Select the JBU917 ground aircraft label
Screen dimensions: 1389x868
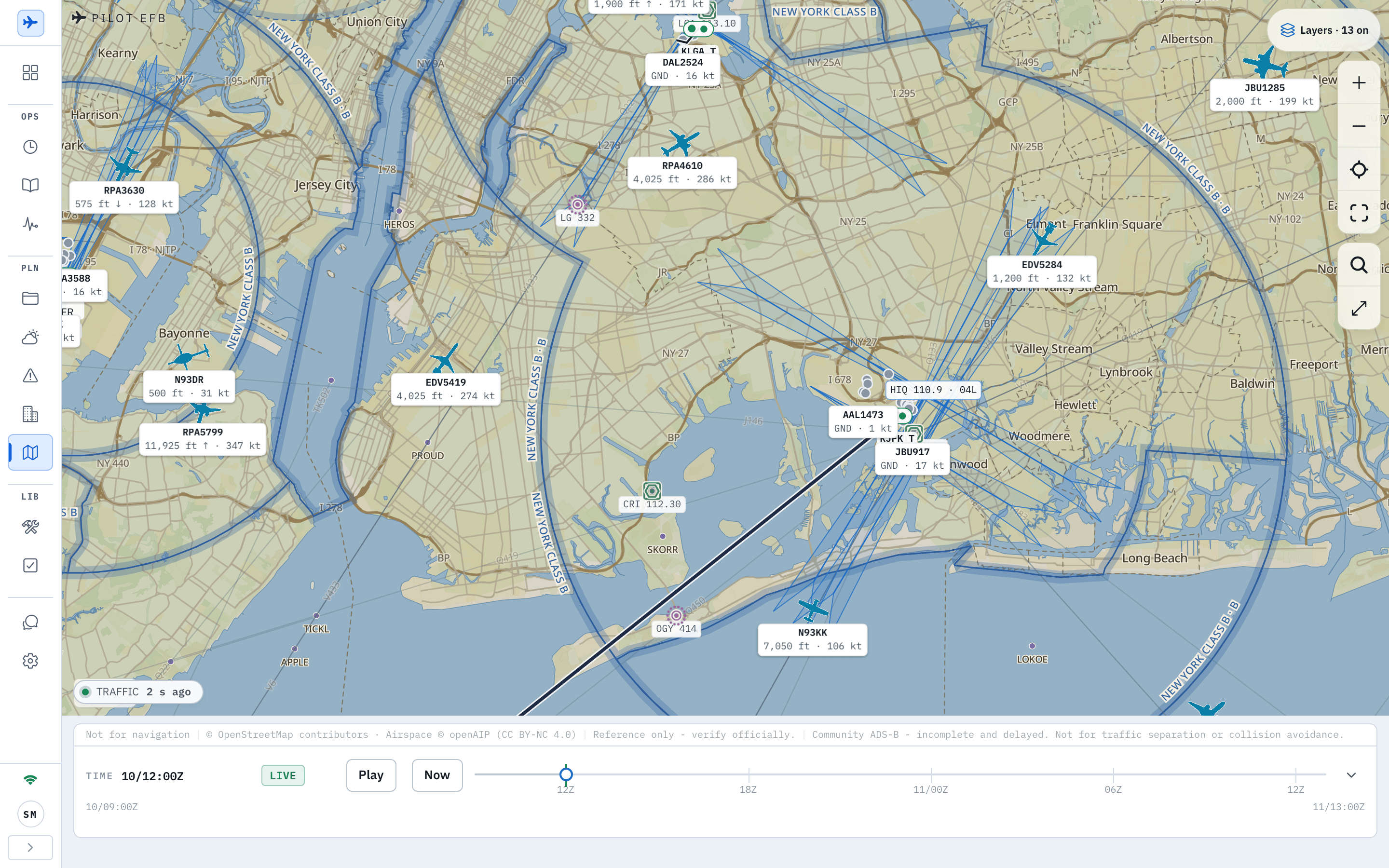click(x=912, y=459)
